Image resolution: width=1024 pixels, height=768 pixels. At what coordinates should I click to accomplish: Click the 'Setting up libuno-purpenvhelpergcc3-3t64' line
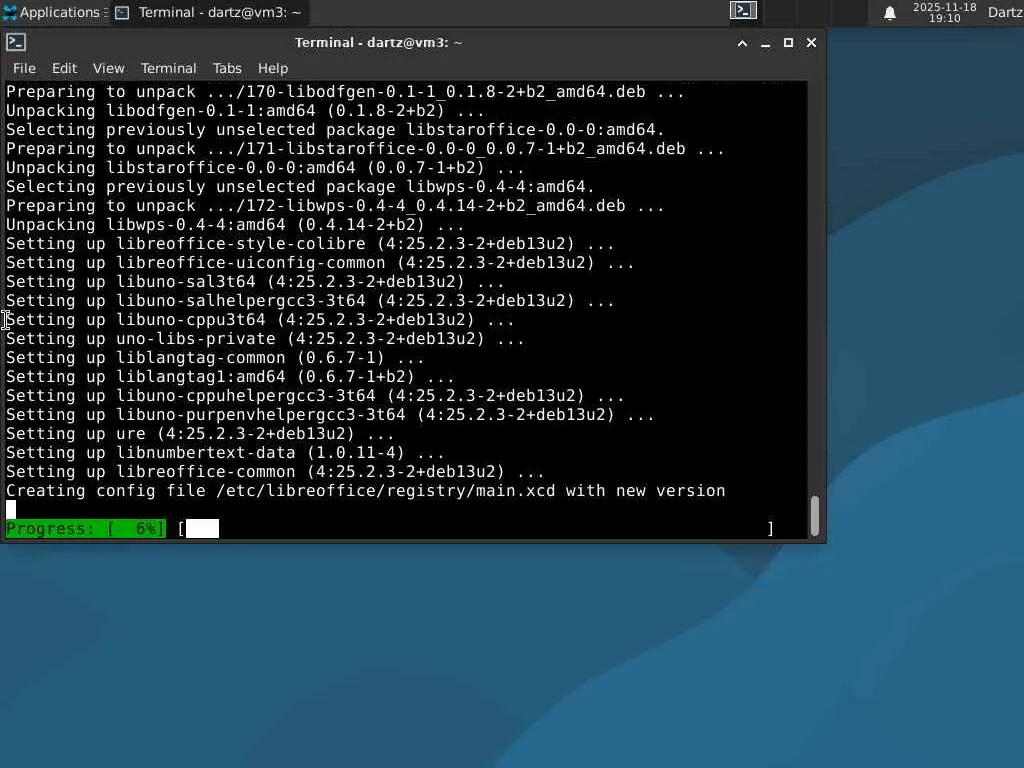[x=330, y=415]
